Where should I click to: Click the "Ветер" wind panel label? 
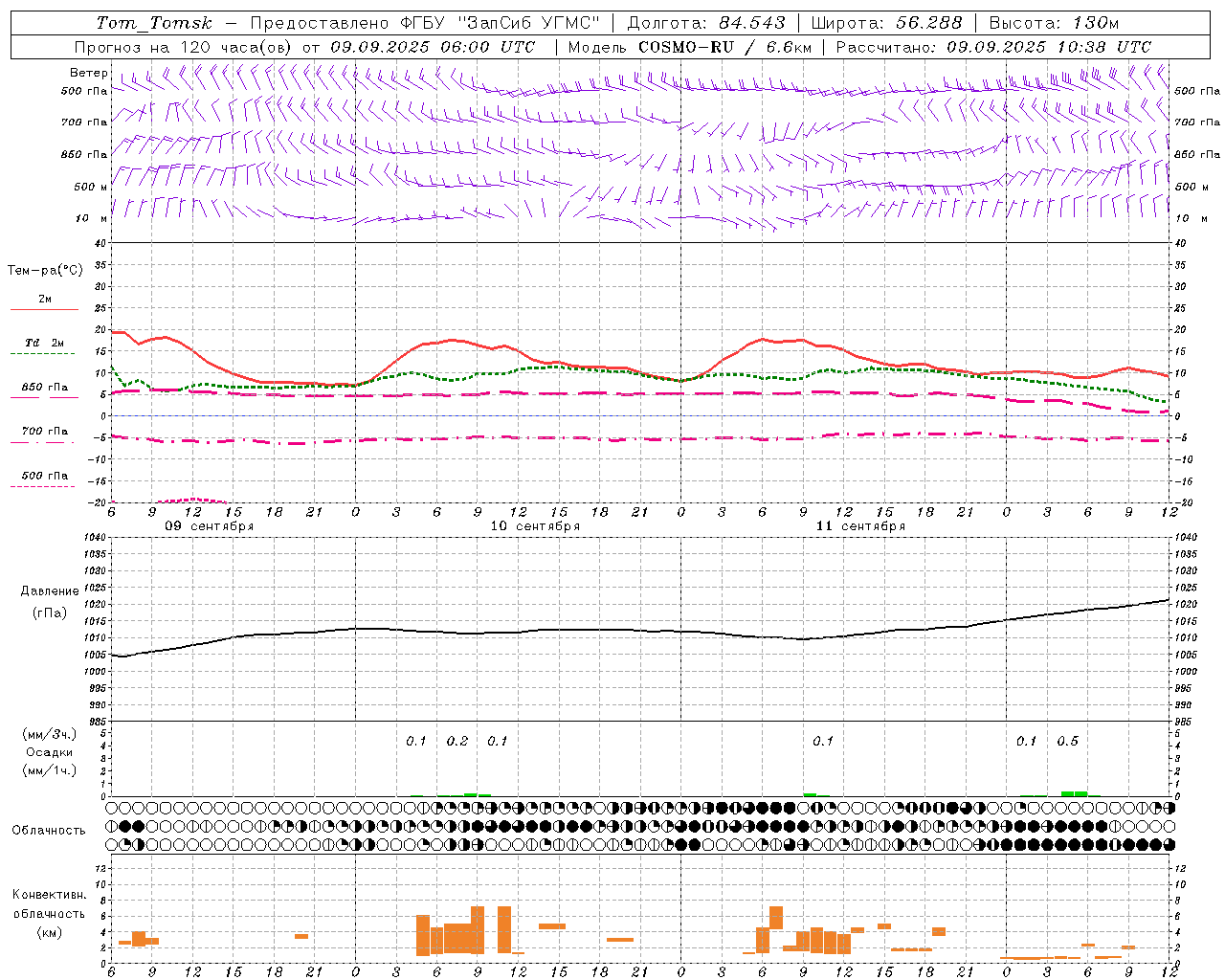coord(89,73)
